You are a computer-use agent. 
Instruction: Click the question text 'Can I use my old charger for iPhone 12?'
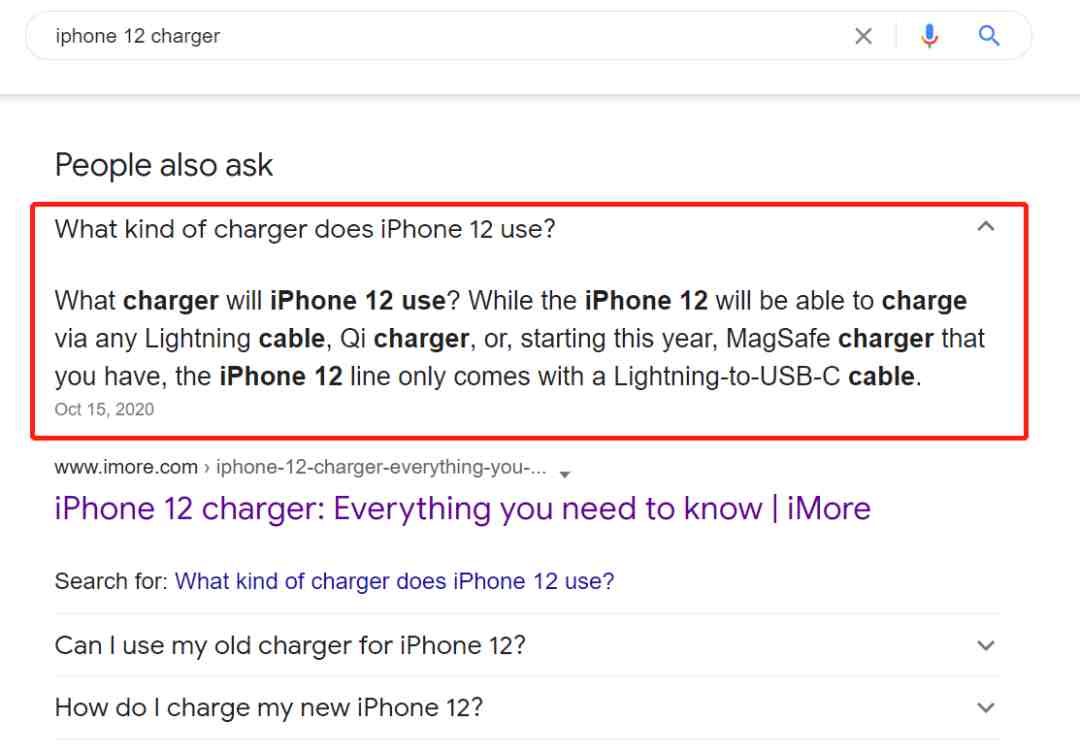[x=290, y=645]
